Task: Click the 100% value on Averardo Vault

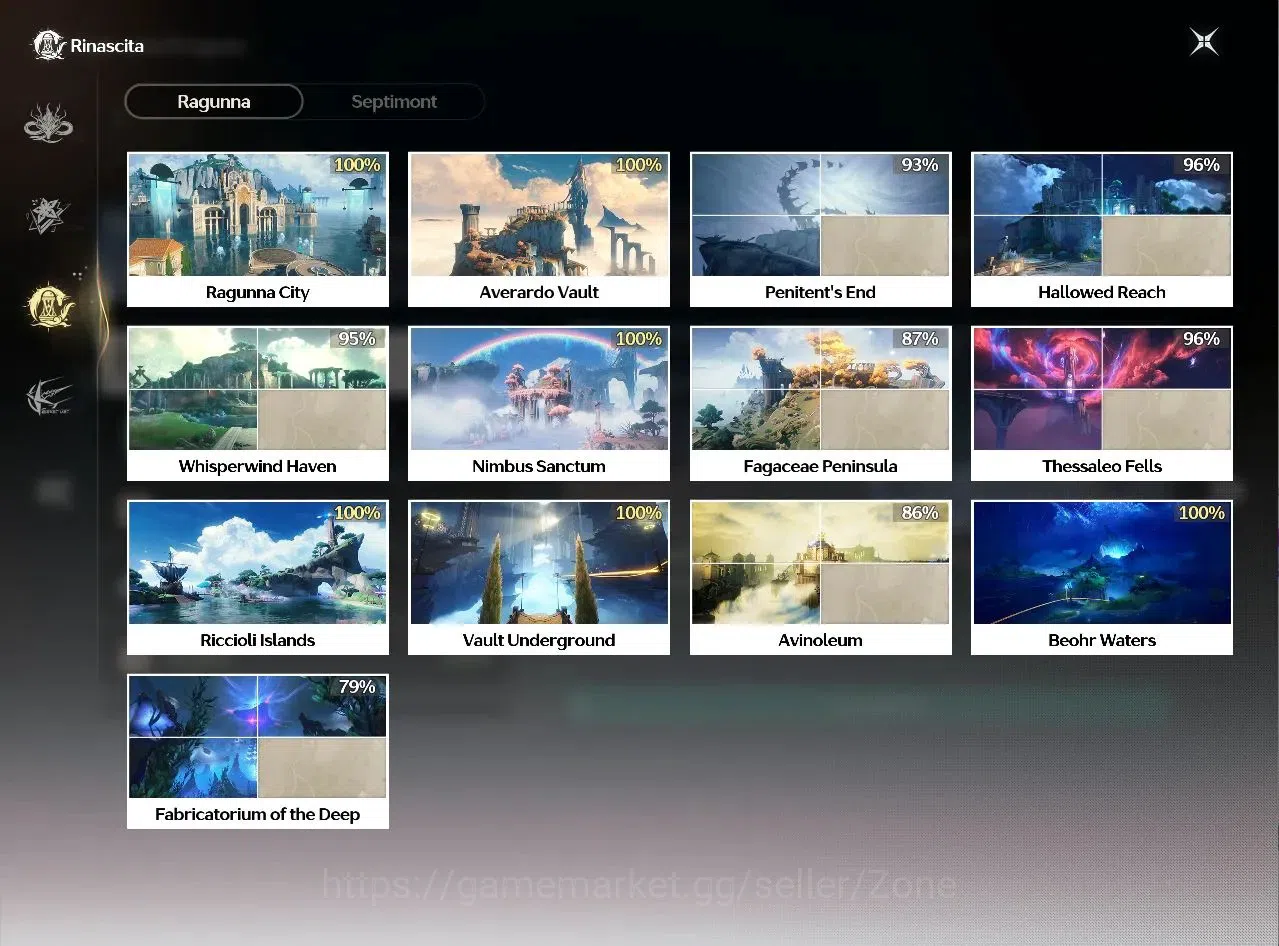Action: click(638, 165)
